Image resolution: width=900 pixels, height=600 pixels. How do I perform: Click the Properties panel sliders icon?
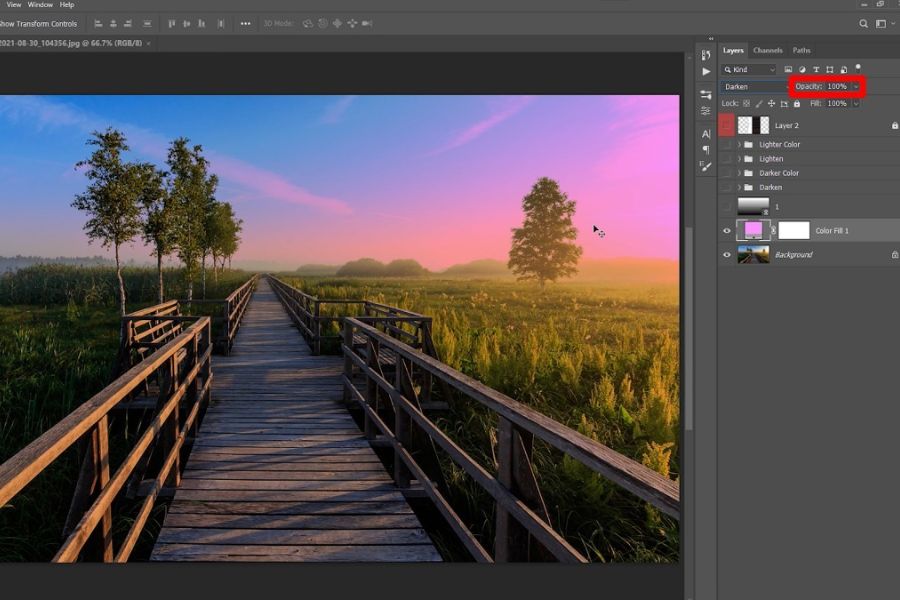(x=706, y=110)
